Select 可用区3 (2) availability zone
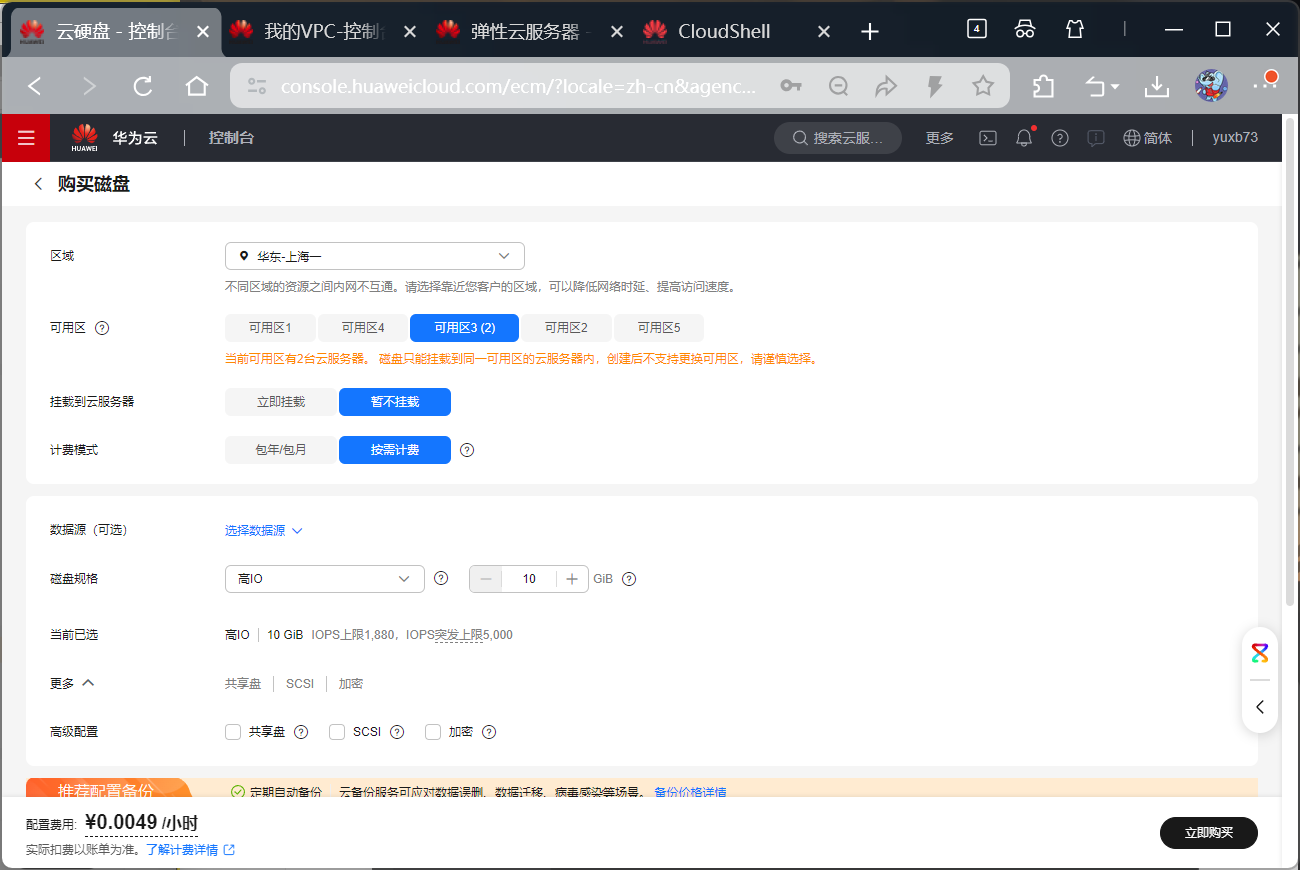The image size is (1300, 870). pyautogui.click(x=465, y=328)
